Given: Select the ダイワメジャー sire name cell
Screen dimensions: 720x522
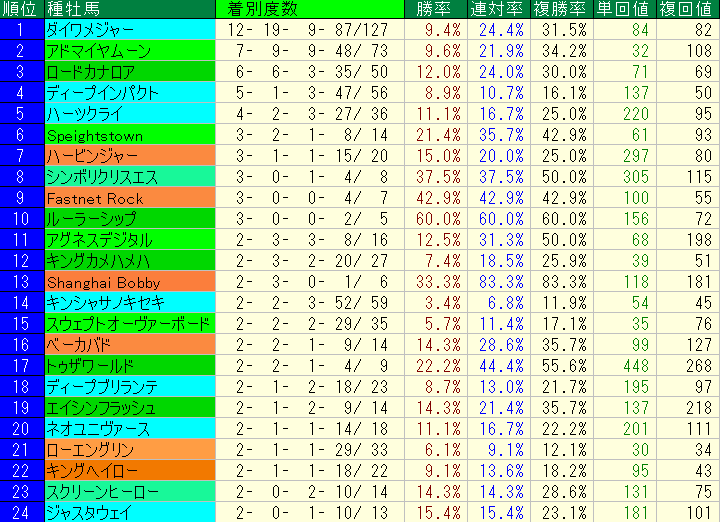Looking at the screenshot, I should point(130,30).
